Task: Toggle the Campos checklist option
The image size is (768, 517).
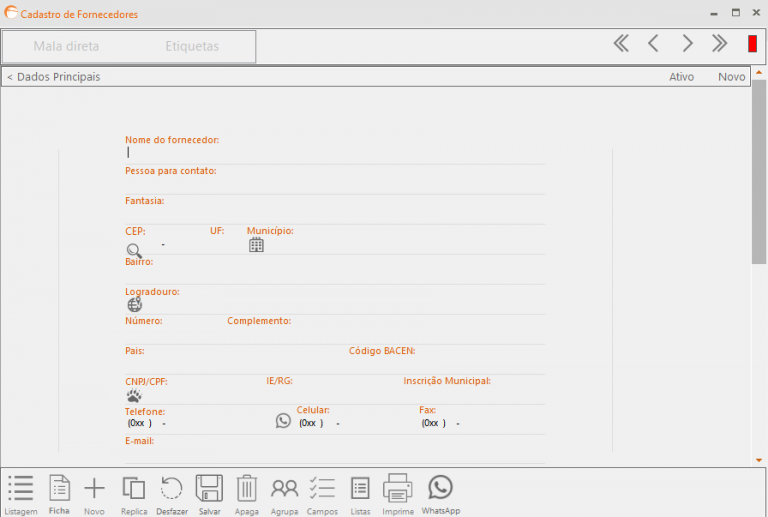Action: click(x=322, y=489)
